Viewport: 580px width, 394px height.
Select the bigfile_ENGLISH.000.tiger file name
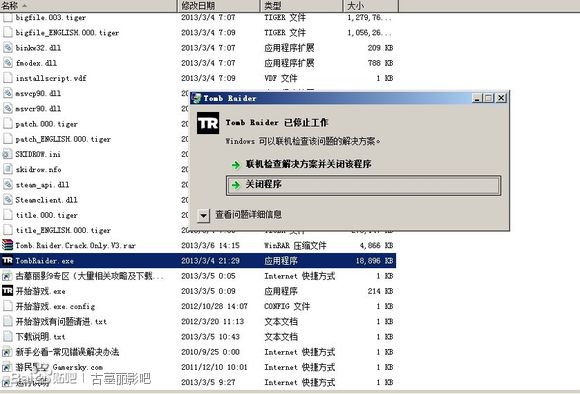pos(67,33)
